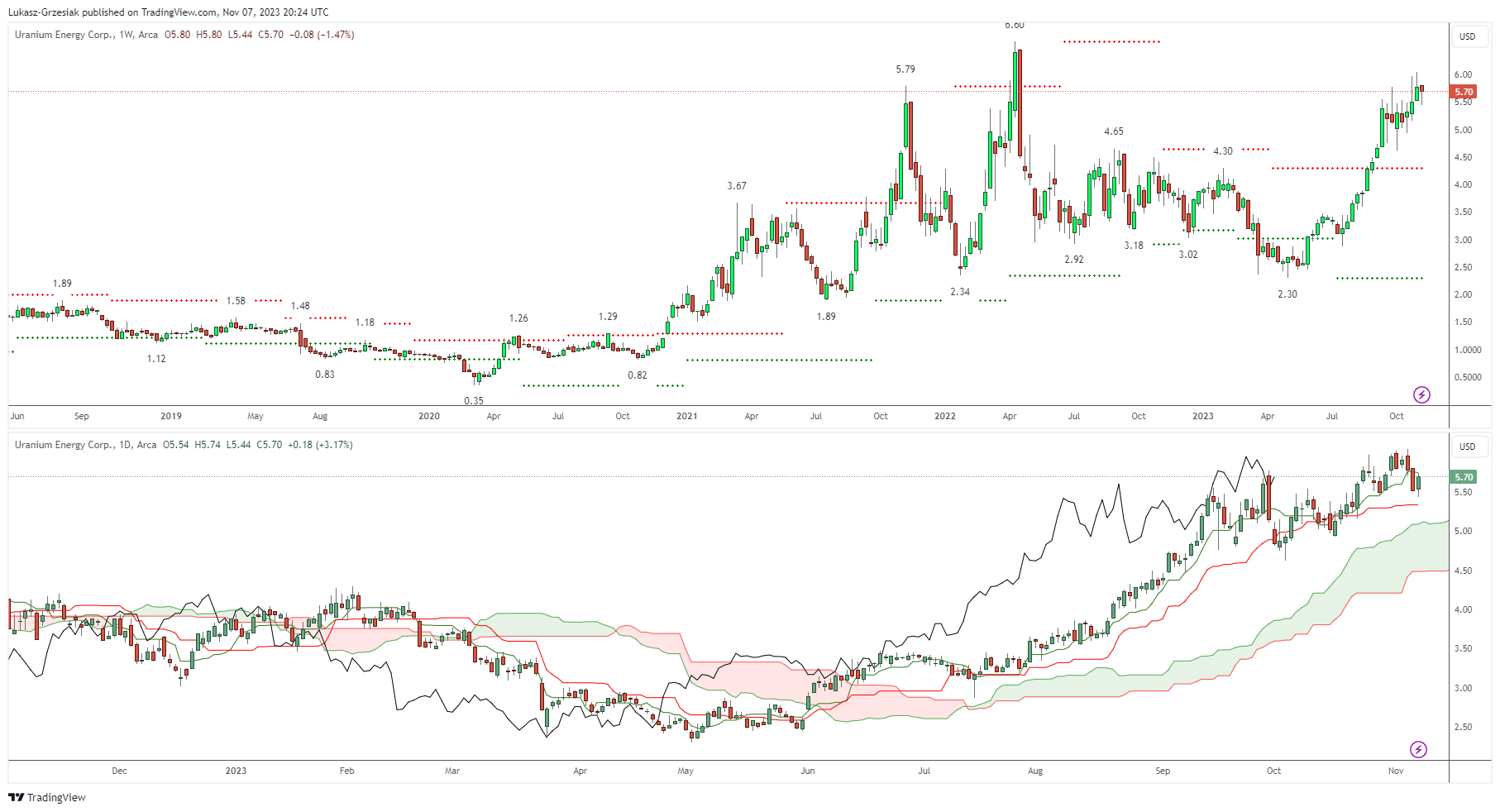This screenshot has width=1500, height=812.
Task: Click the Dec label on daily time axis
Action: click(119, 771)
